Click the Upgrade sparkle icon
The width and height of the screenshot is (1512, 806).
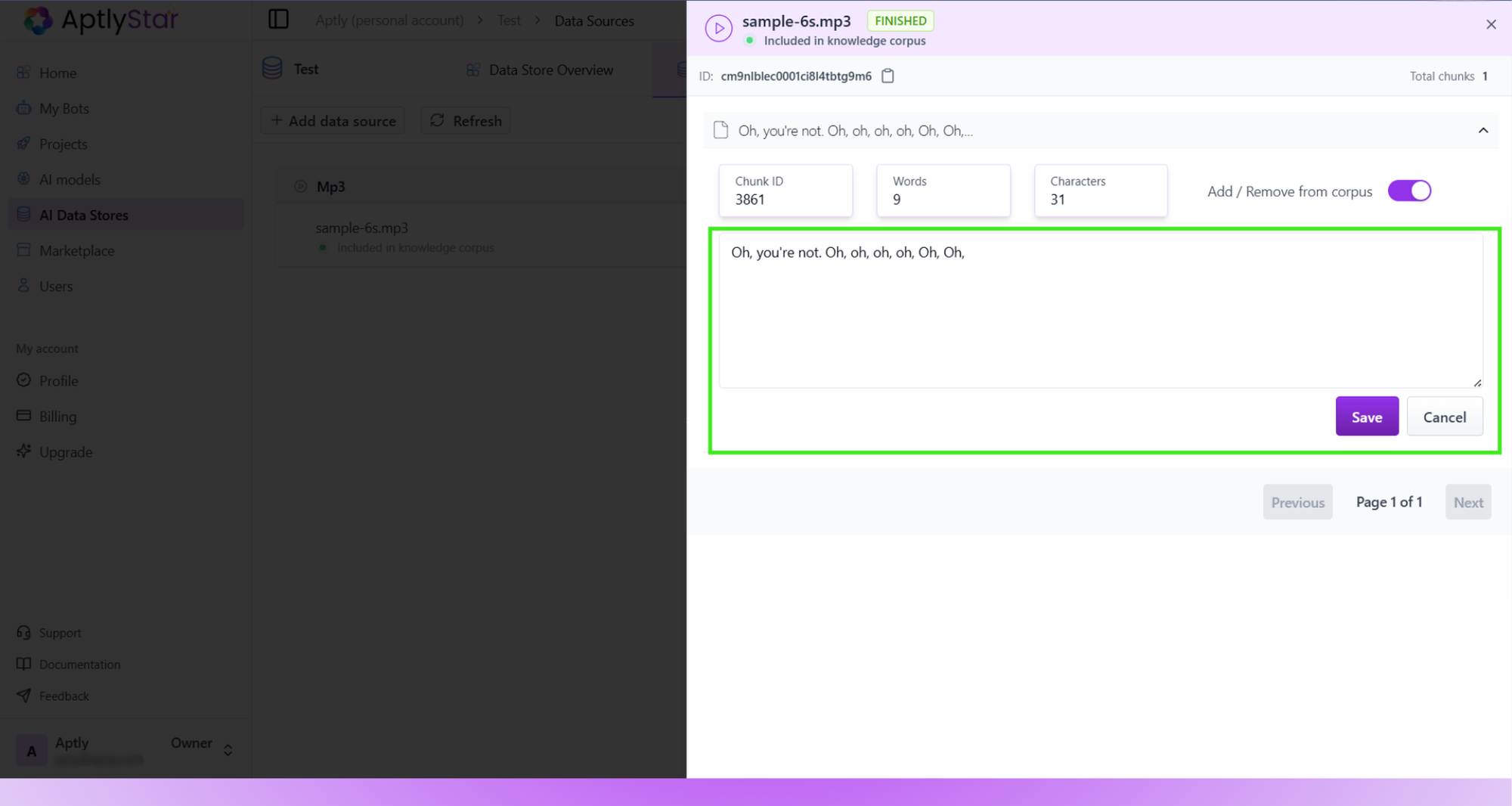23,451
